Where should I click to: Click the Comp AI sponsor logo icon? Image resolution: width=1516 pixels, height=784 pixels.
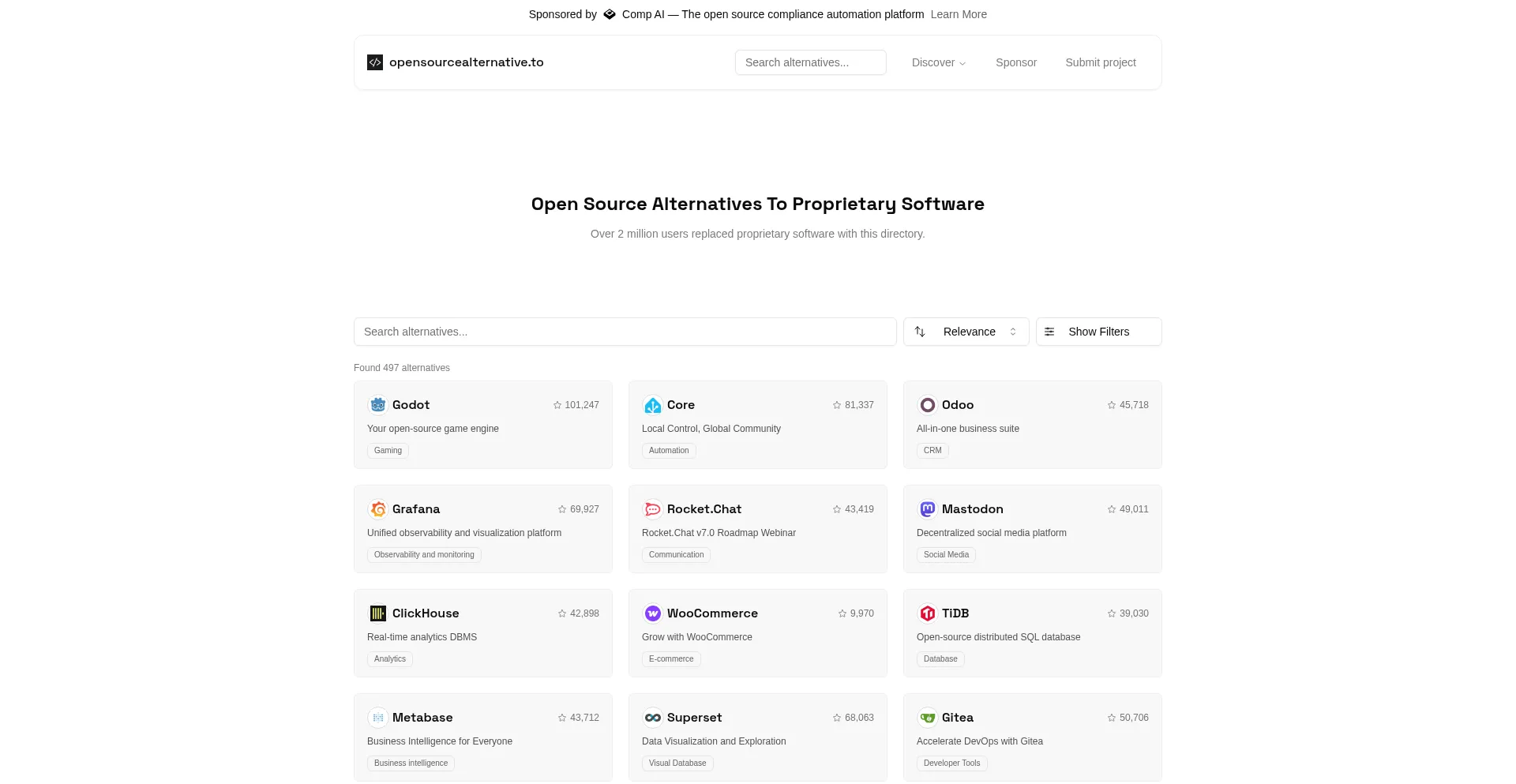point(610,14)
